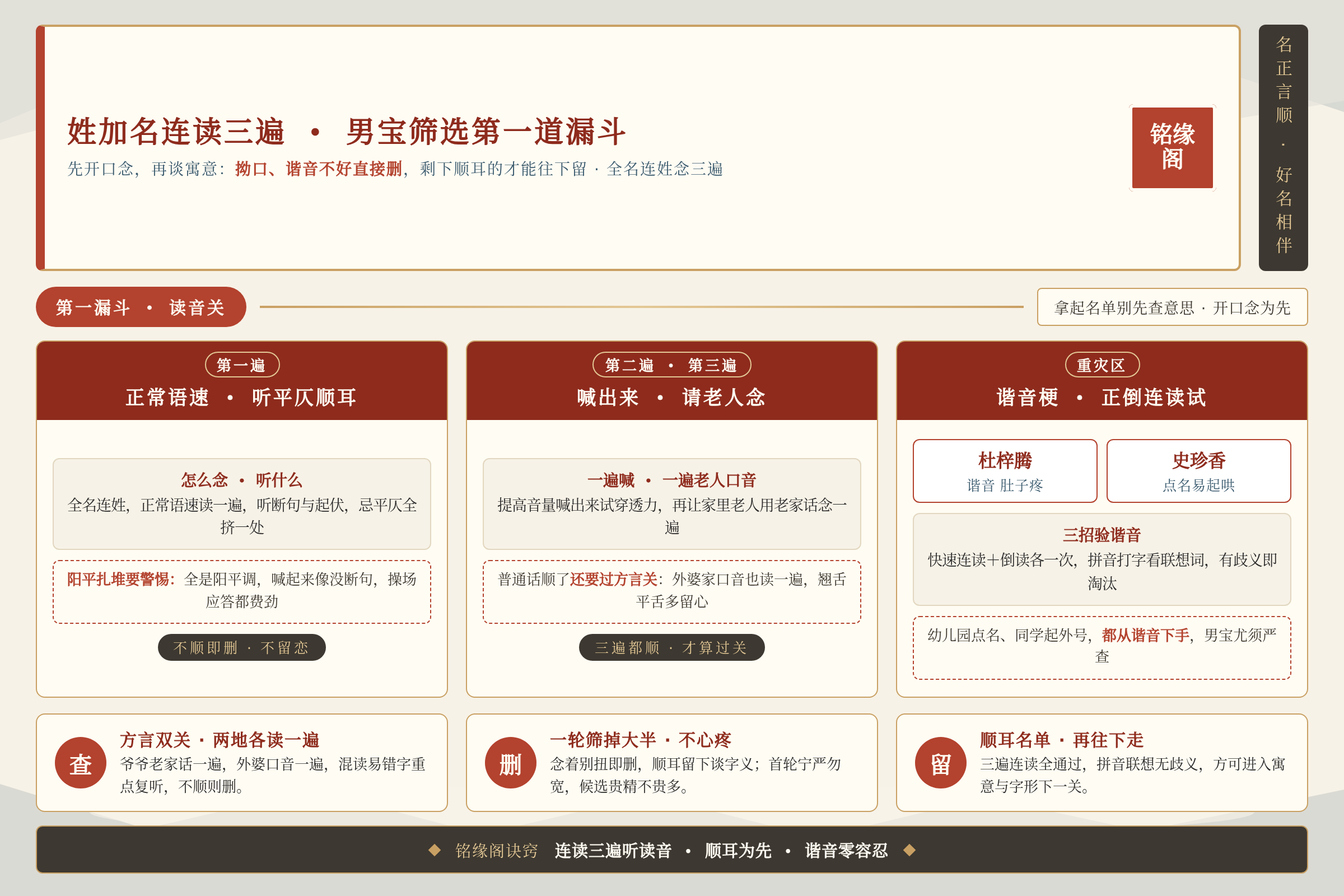Viewport: 1344px width, 896px height.
Task: Click paragraph starting 全名连姓，正常语速读一遍
Action: (x=242, y=515)
